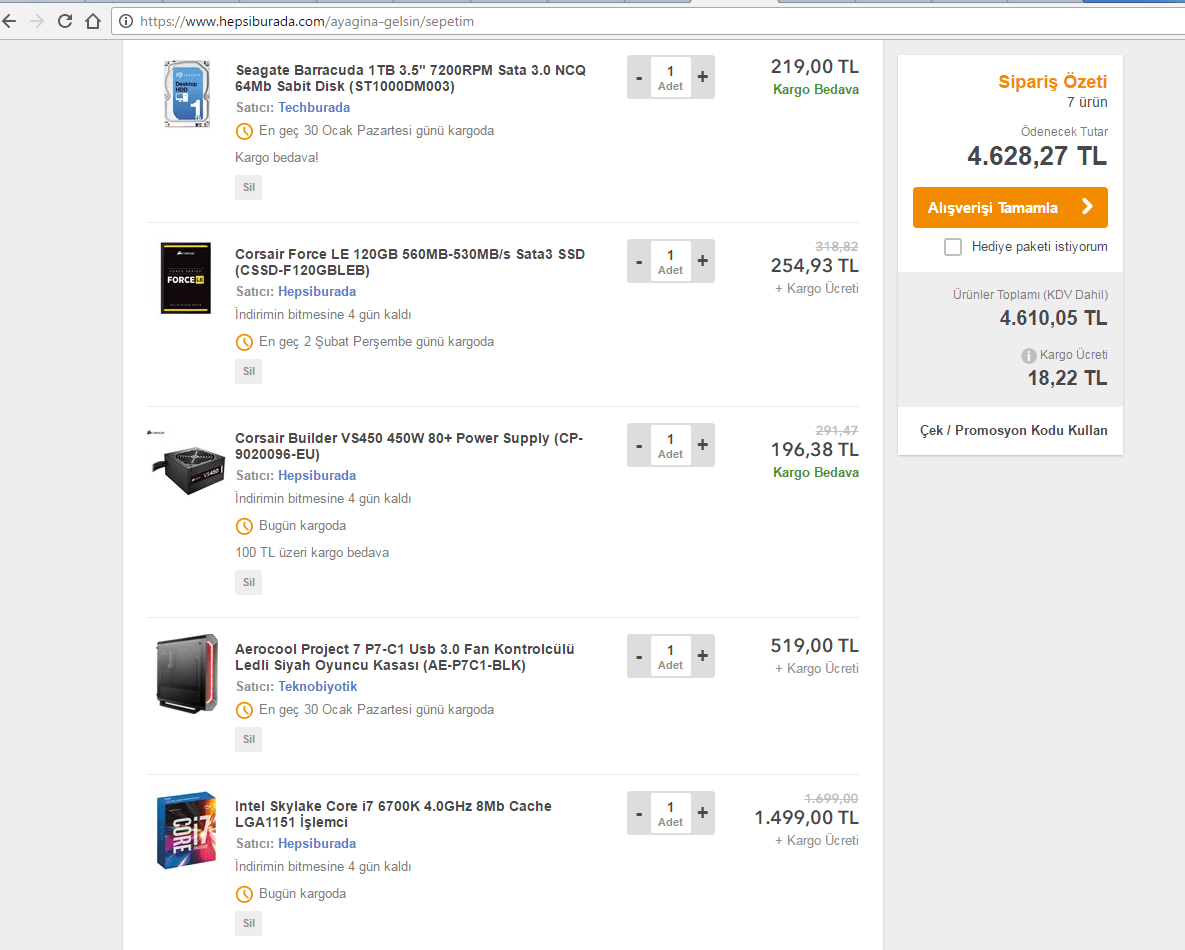Screen dimensions: 1185x950
Task: Click the Seagate Barracuda hard disk thumbnail
Action: [188, 94]
